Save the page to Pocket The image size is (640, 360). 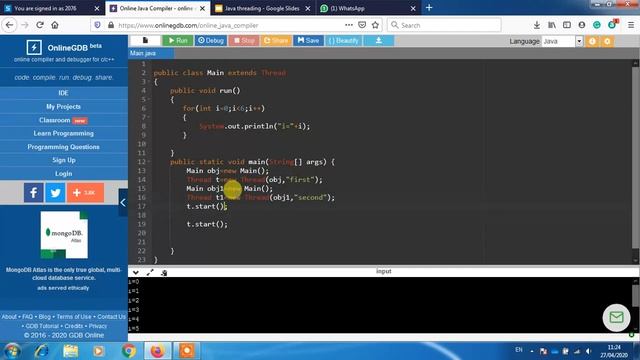click(x=362, y=25)
